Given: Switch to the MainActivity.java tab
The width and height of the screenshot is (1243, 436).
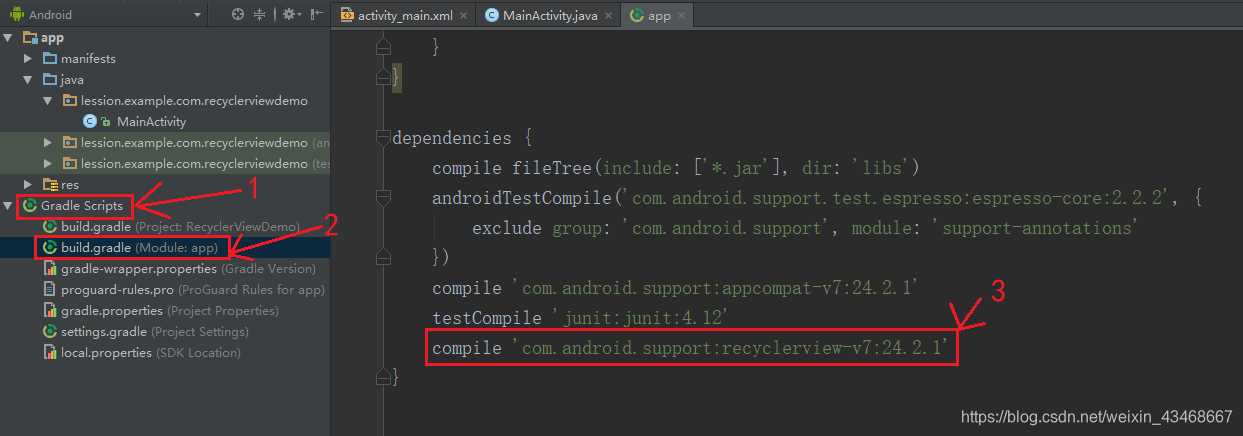Looking at the screenshot, I should [x=549, y=15].
